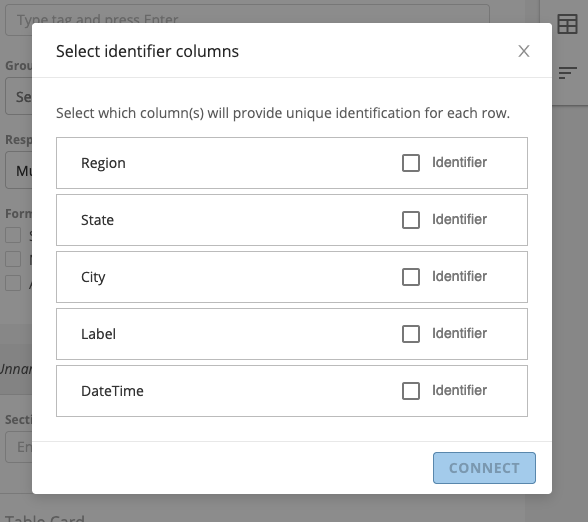Select the State column row
Screen dimensions: 588x522
click(292, 220)
